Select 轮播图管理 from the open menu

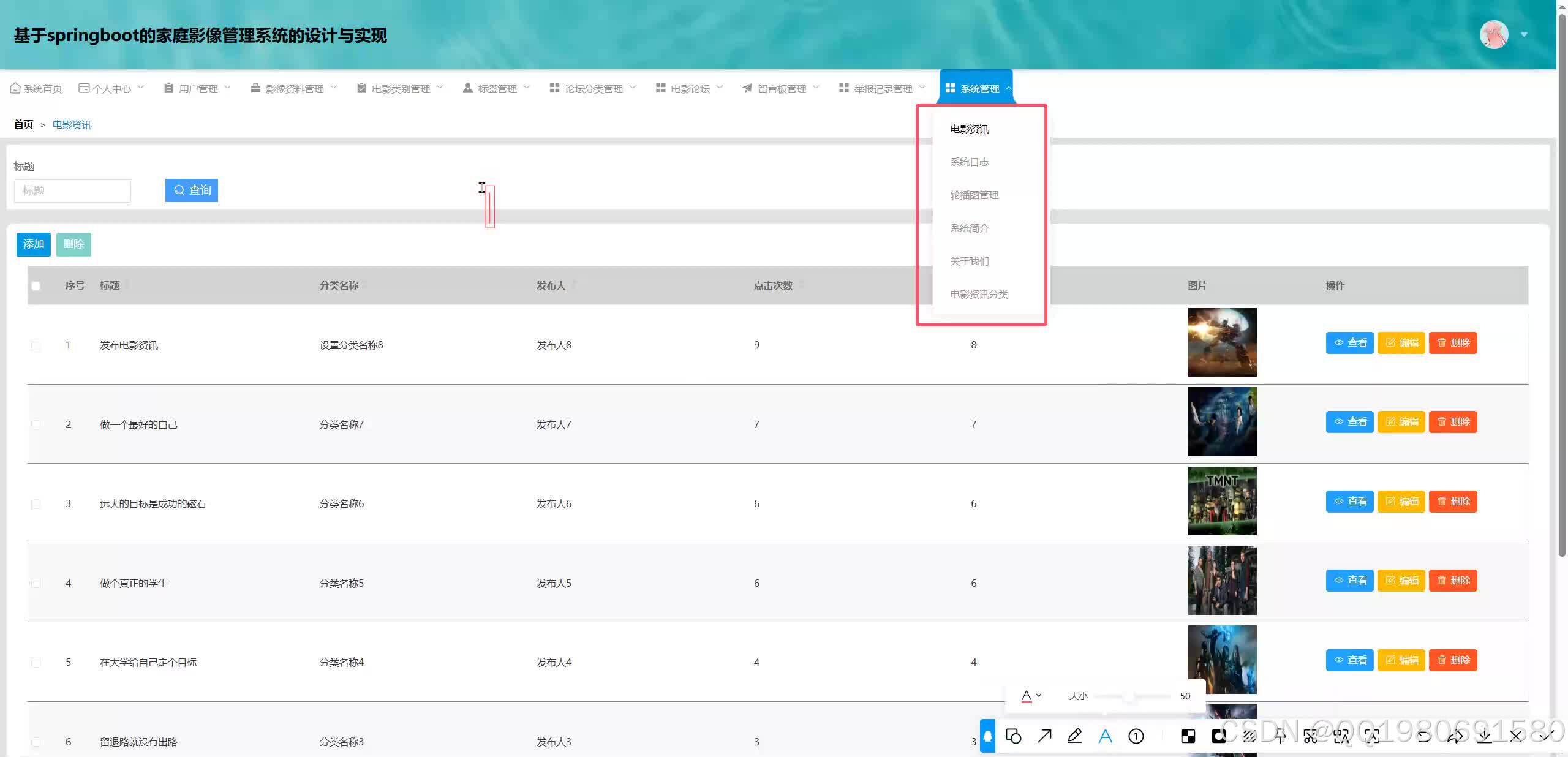pos(973,195)
